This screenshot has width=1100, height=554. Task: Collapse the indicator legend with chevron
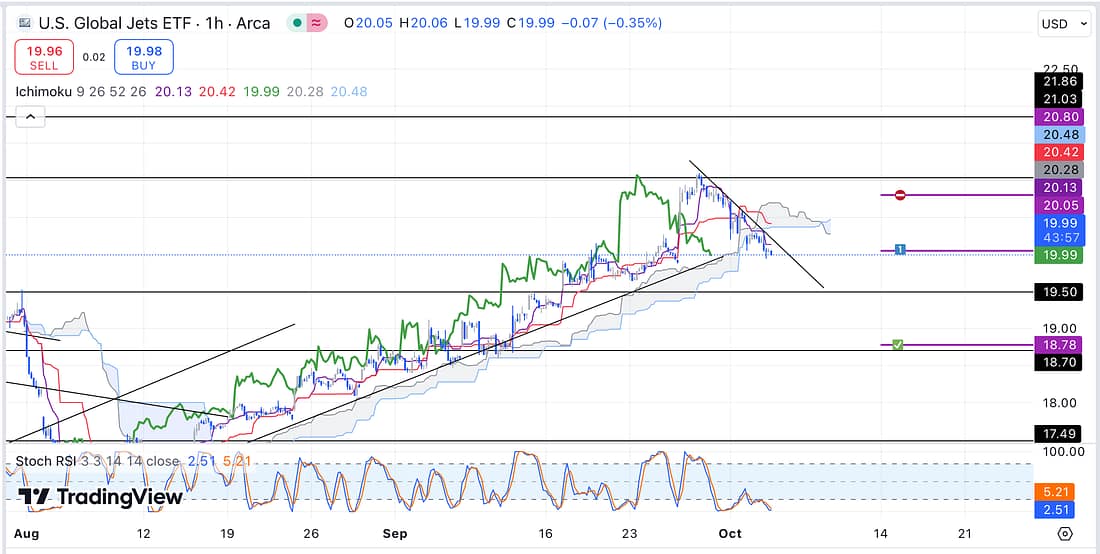[x=30, y=117]
